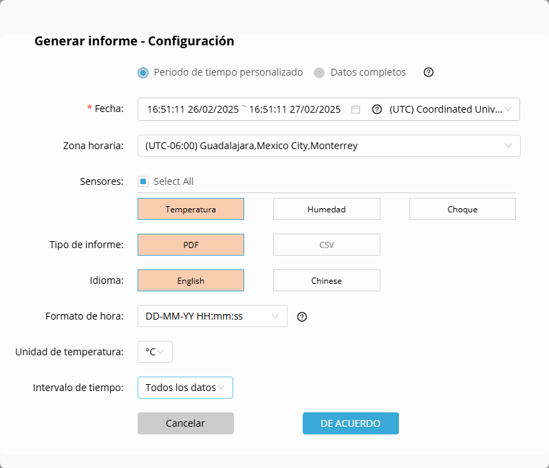Expand the Intervalo de tiempo dropdown
This screenshot has height=468, width=549.
pos(185,387)
